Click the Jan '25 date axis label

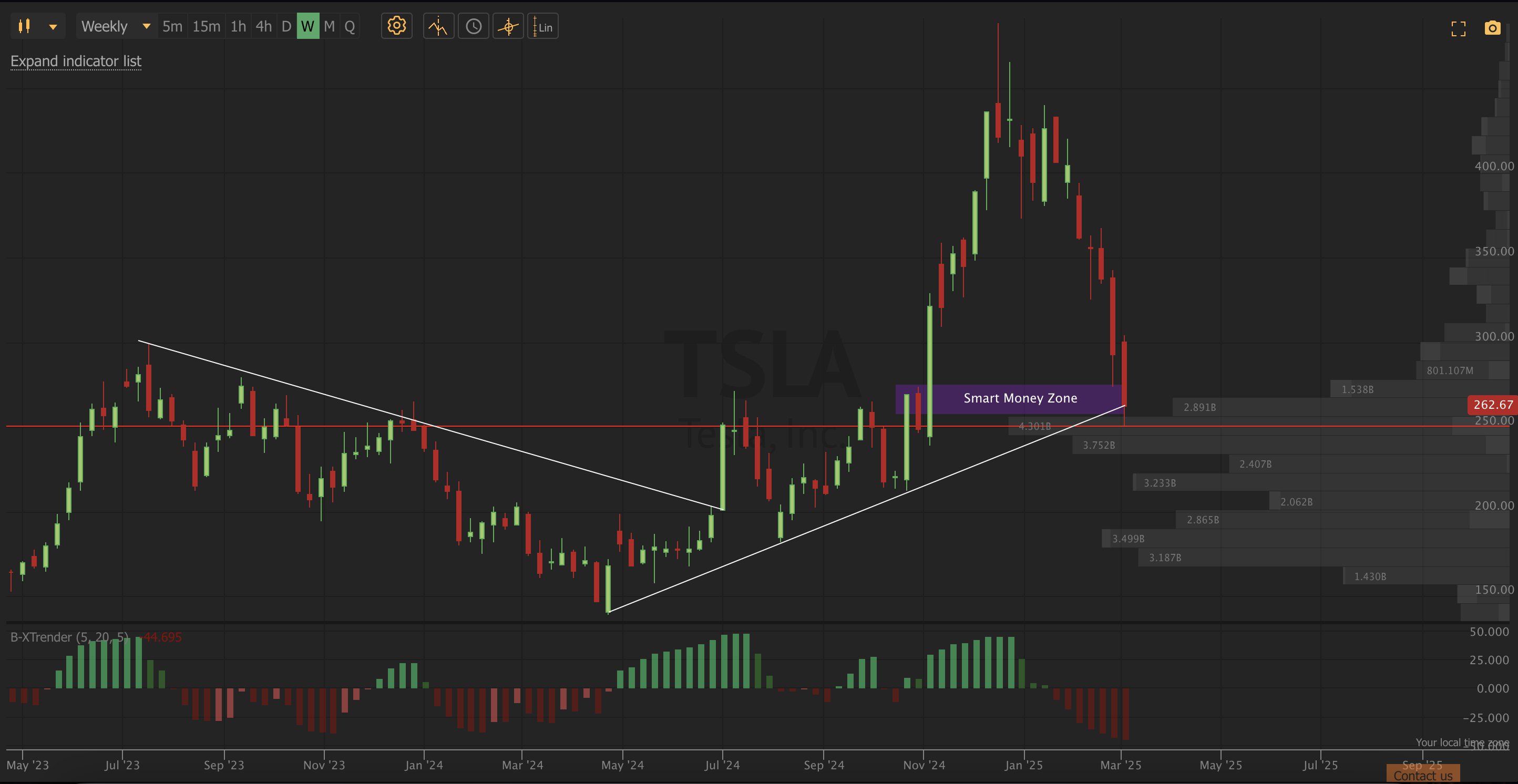(1023, 765)
